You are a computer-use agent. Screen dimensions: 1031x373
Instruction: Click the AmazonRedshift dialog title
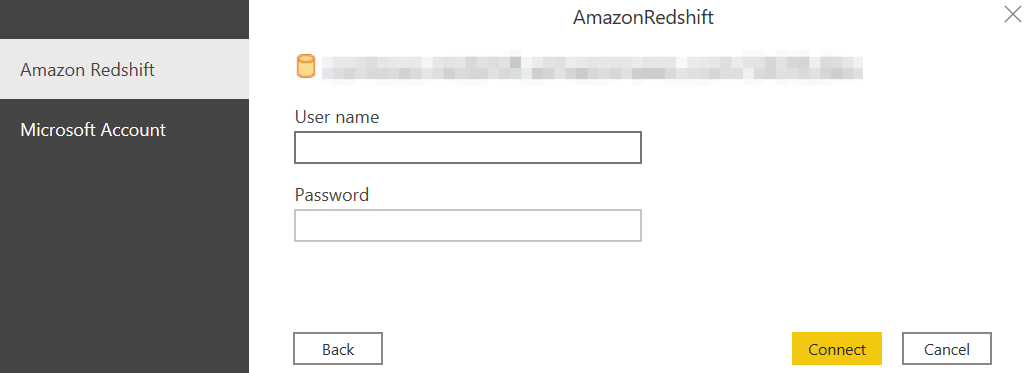643,17
